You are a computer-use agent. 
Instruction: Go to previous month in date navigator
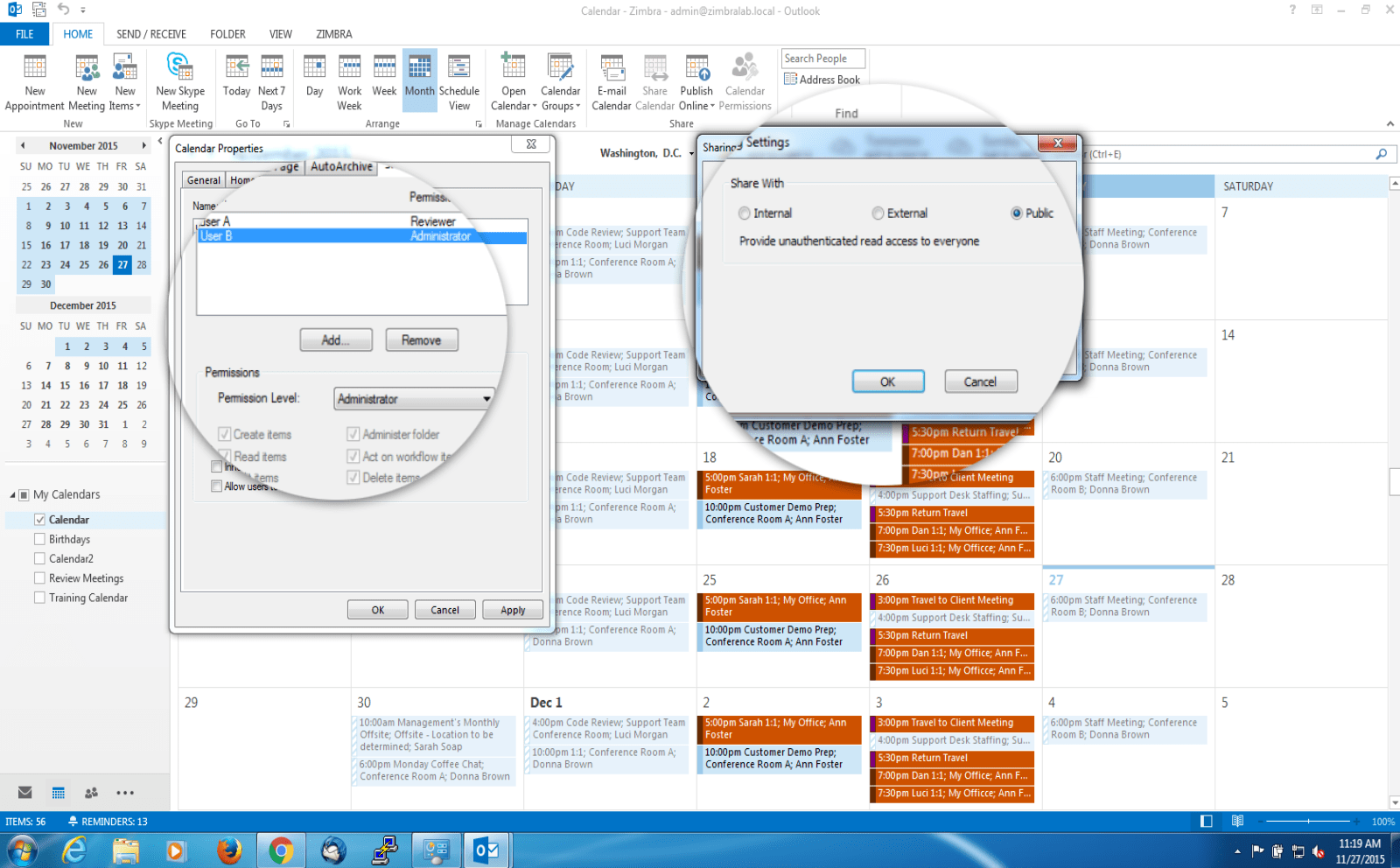tap(23, 146)
